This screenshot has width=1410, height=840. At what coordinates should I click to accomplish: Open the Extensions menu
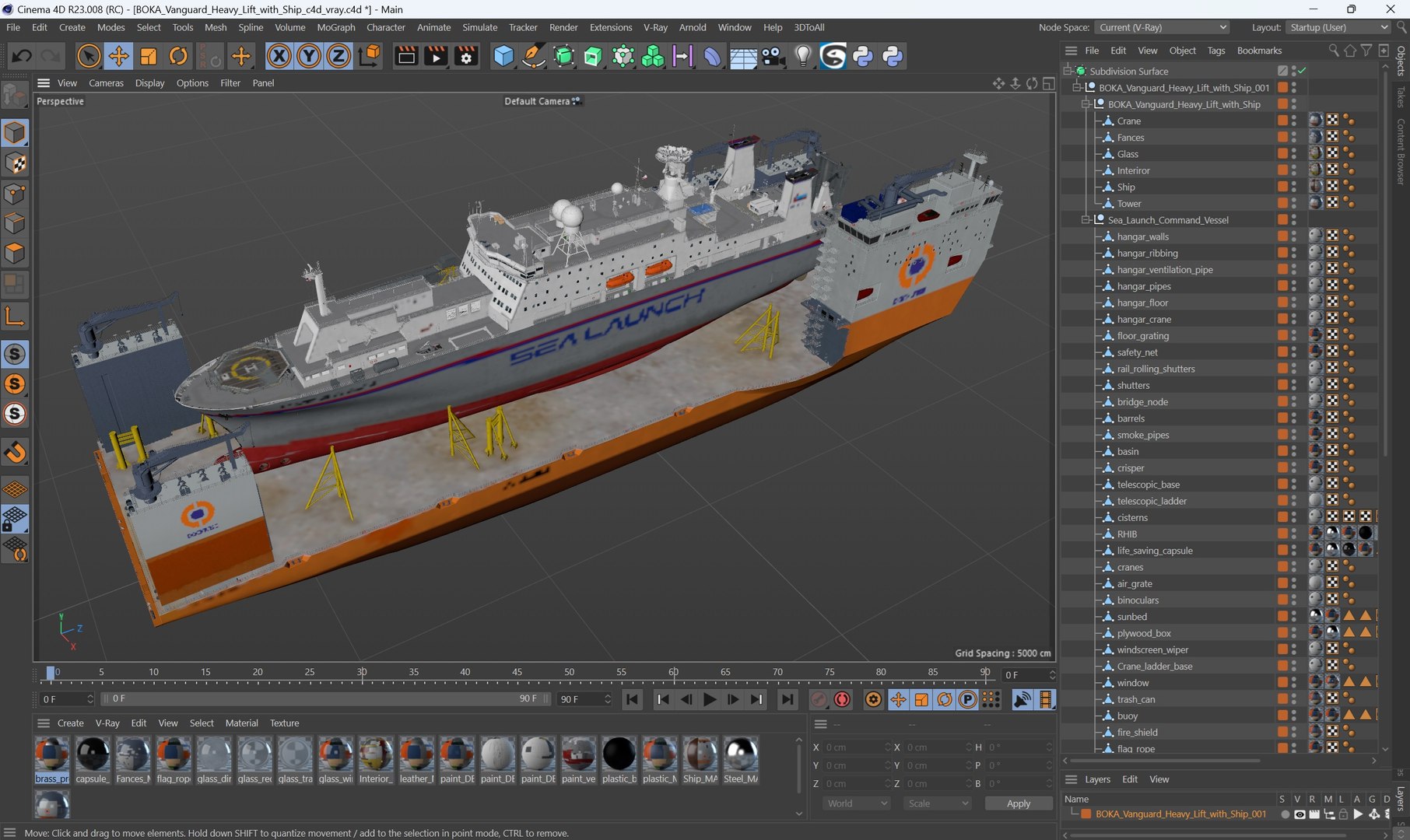(x=611, y=27)
